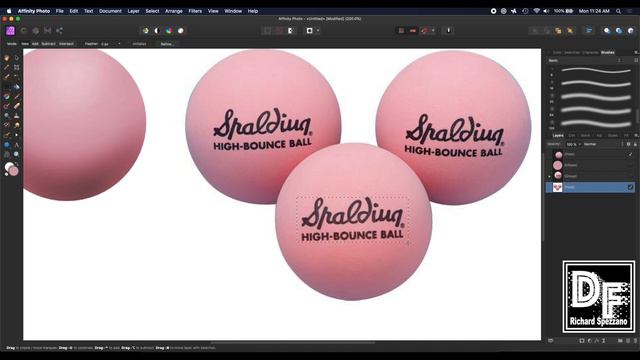This screenshot has height=360, width=640.
Task: Set selection mode to New
Action: pyautogui.click(x=25, y=44)
